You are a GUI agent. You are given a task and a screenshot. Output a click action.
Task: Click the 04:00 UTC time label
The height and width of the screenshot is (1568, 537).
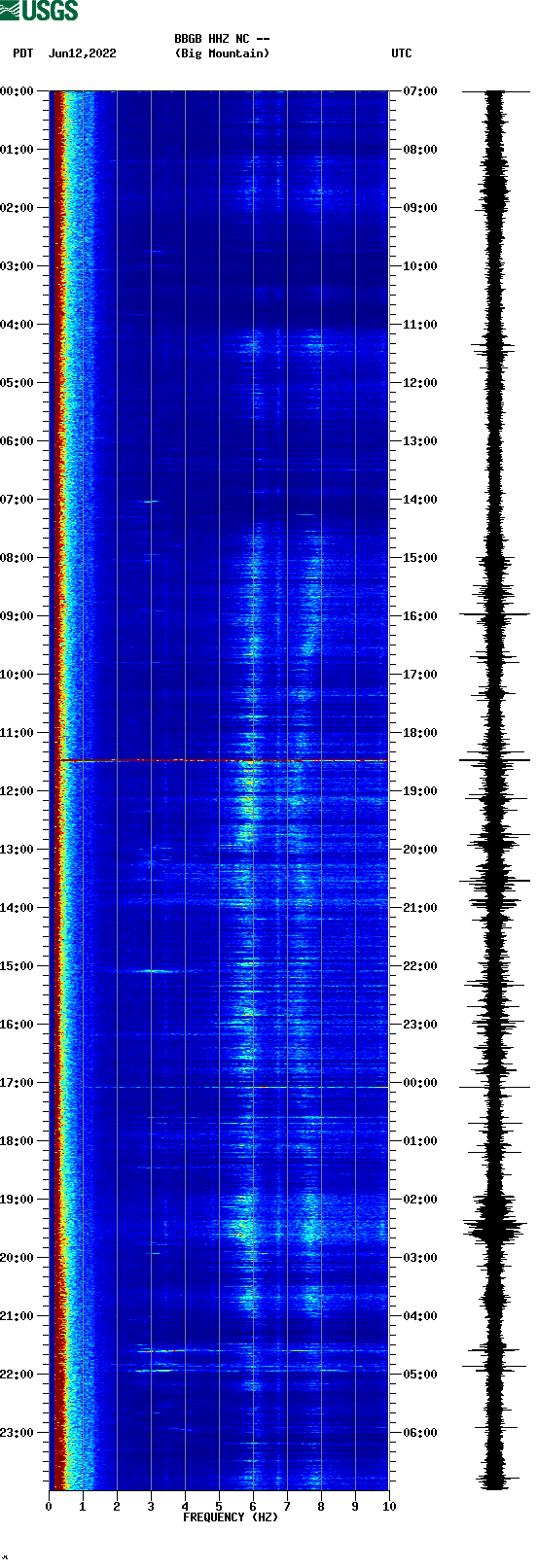tap(420, 1316)
